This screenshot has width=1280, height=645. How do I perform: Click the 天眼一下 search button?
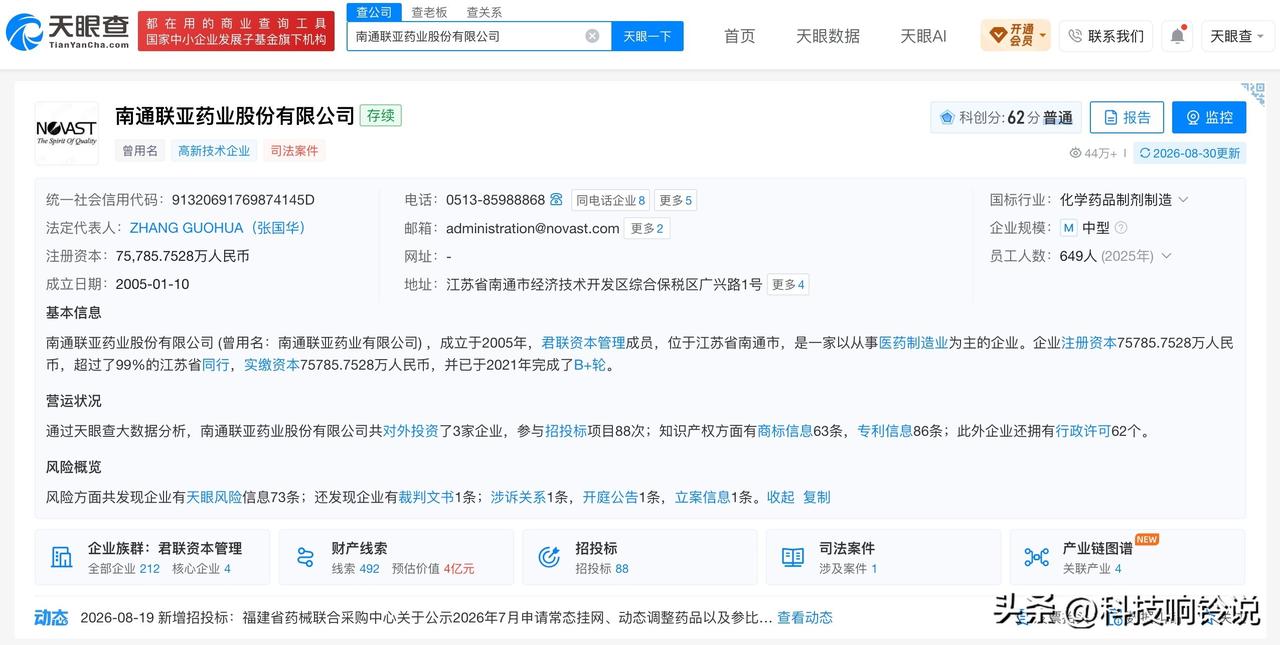647,36
